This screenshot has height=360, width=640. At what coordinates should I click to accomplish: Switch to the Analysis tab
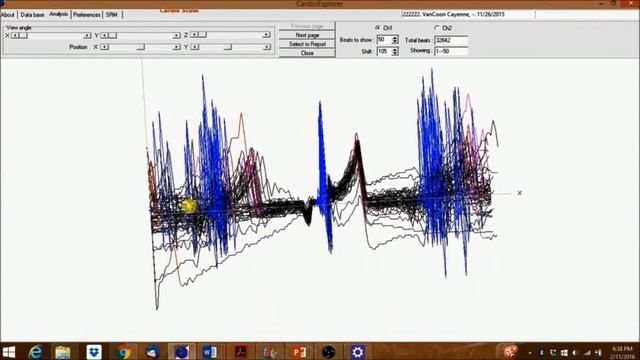tap(58, 14)
